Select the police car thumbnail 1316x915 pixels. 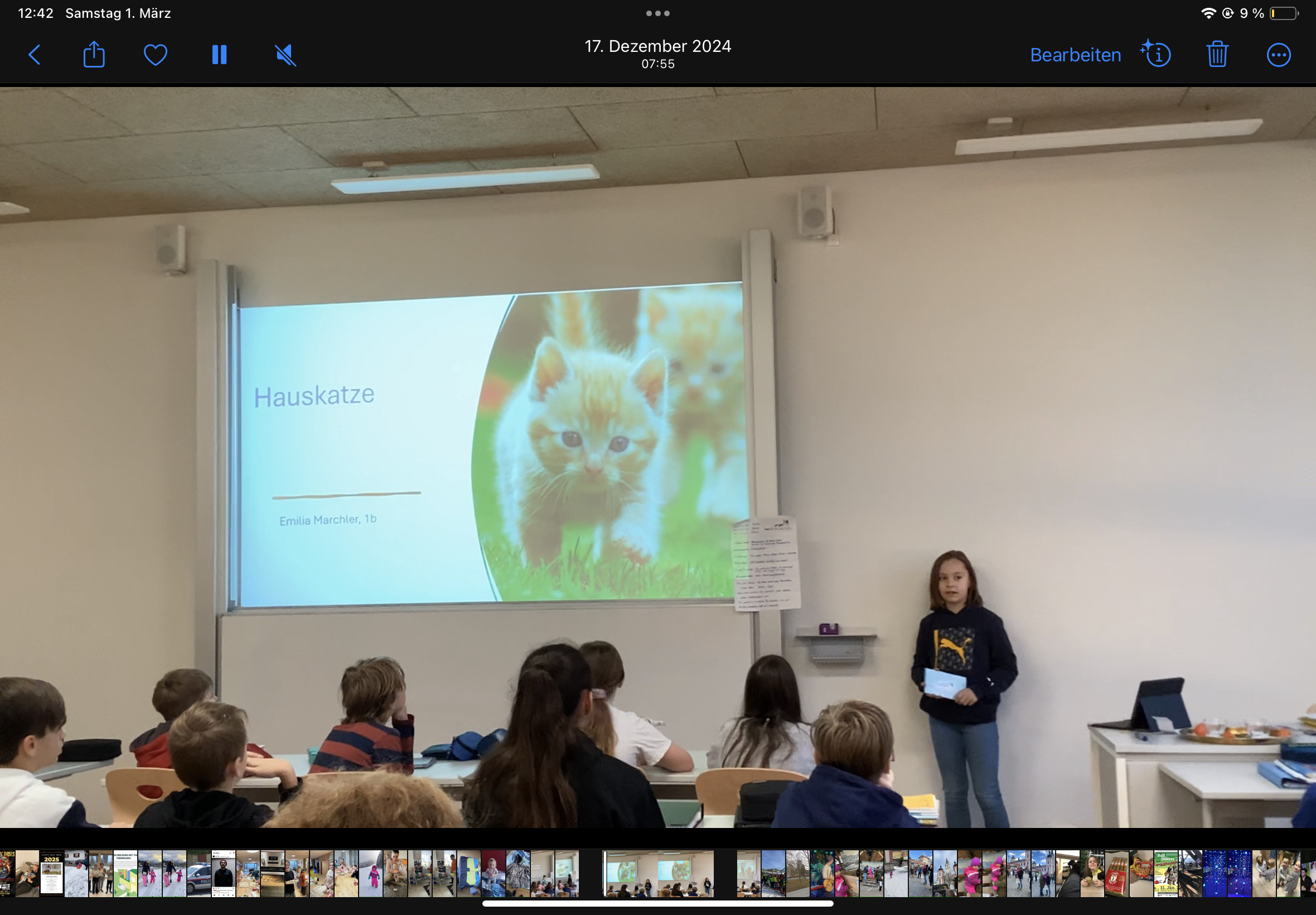(199, 873)
